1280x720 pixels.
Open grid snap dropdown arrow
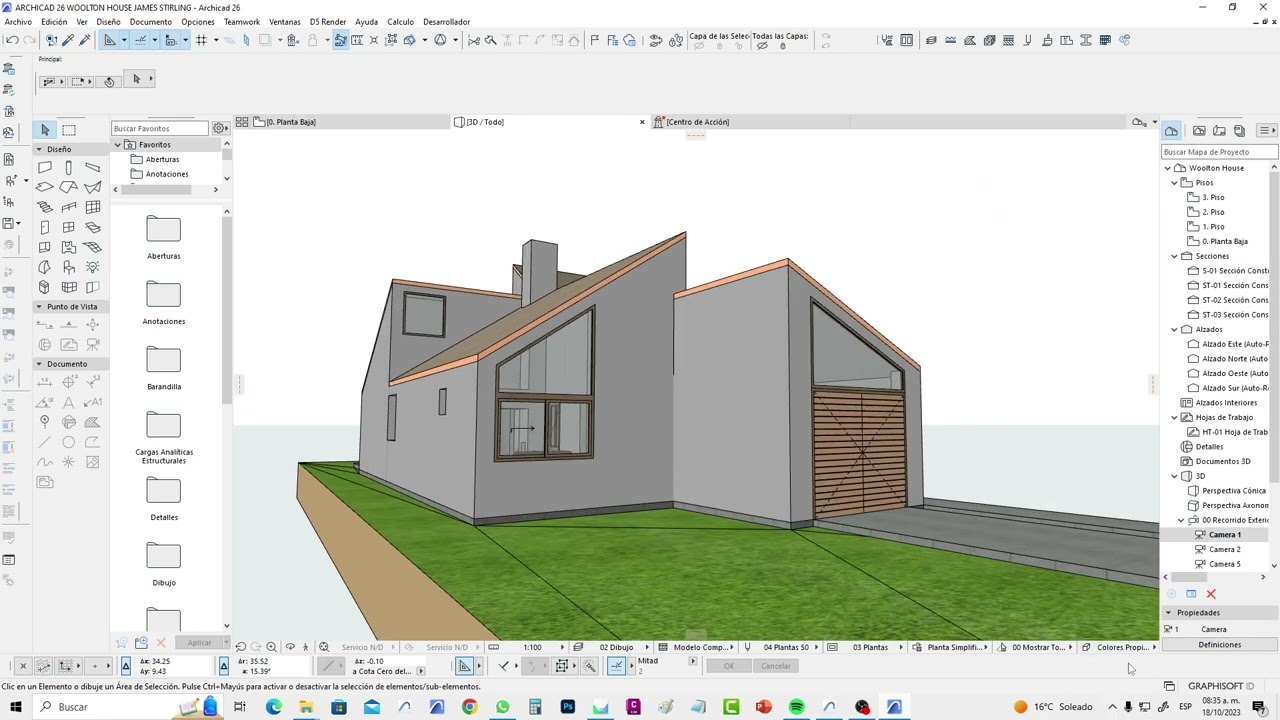point(216,40)
